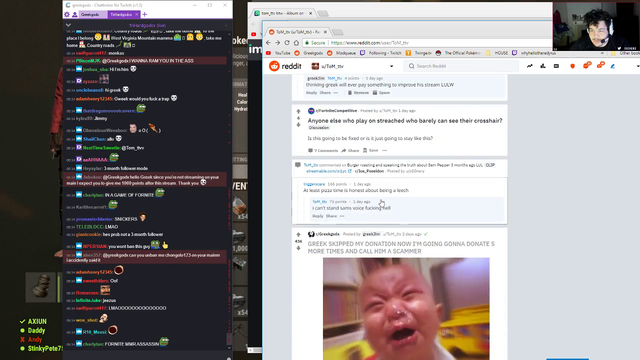Upvote the GREEK SKIPPED MY DONATION post
The image size is (640, 360).
298,235
